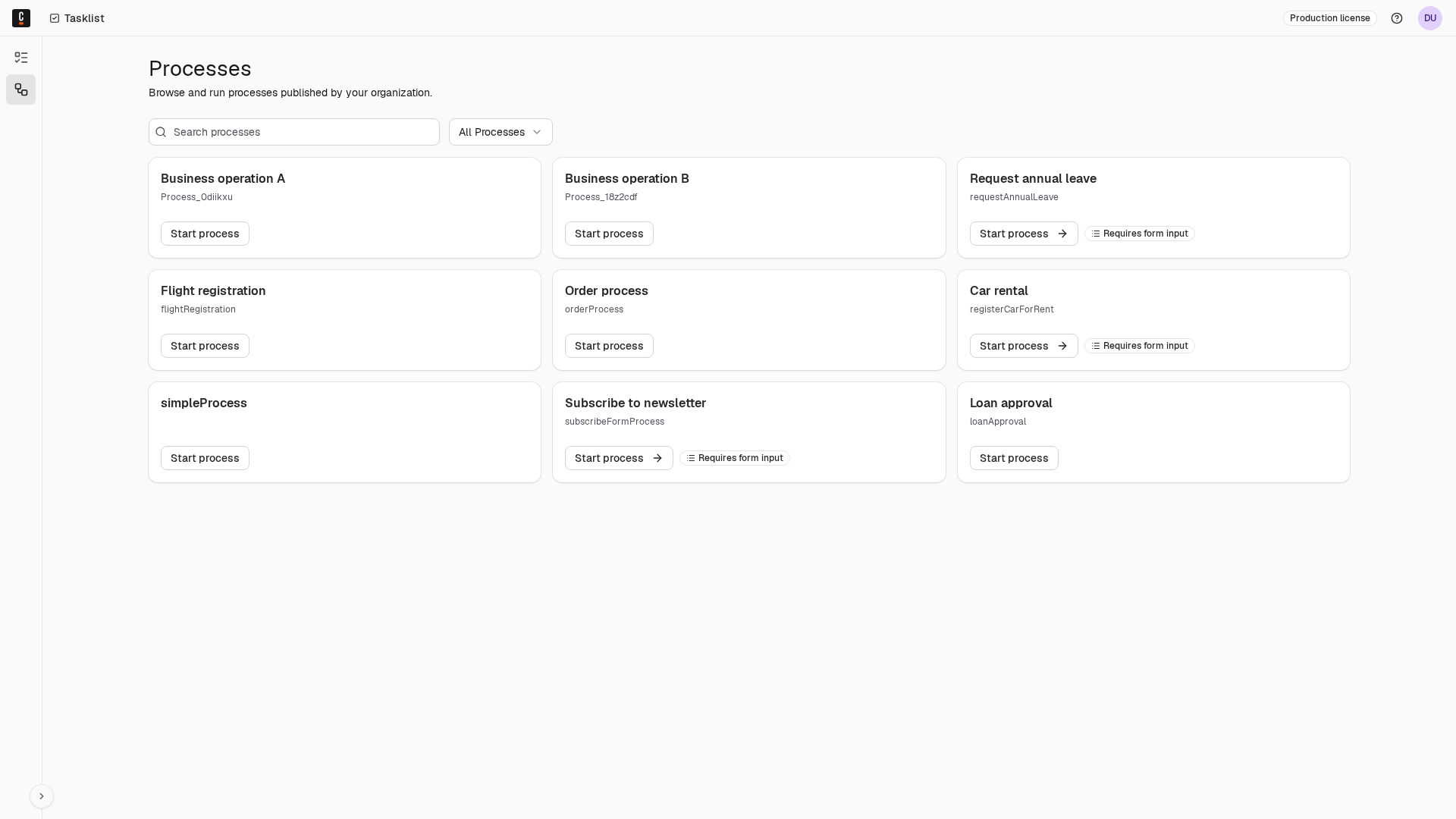Click Requires form input tag on Car rental
This screenshot has width=1456, height=819.
tap(1140, 346)
